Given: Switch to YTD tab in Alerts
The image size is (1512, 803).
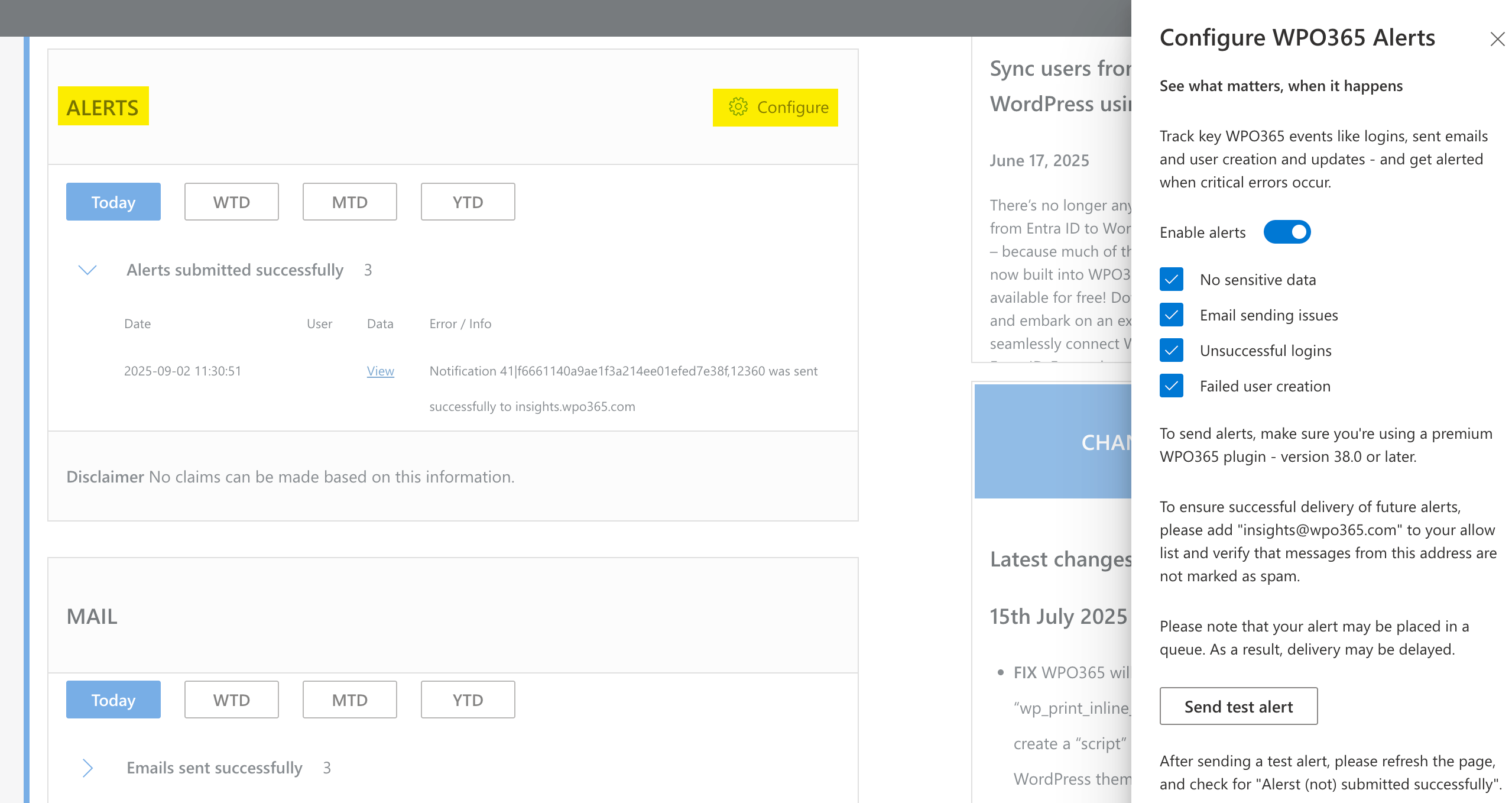Looking at the screenshot, I should (468, 202).
